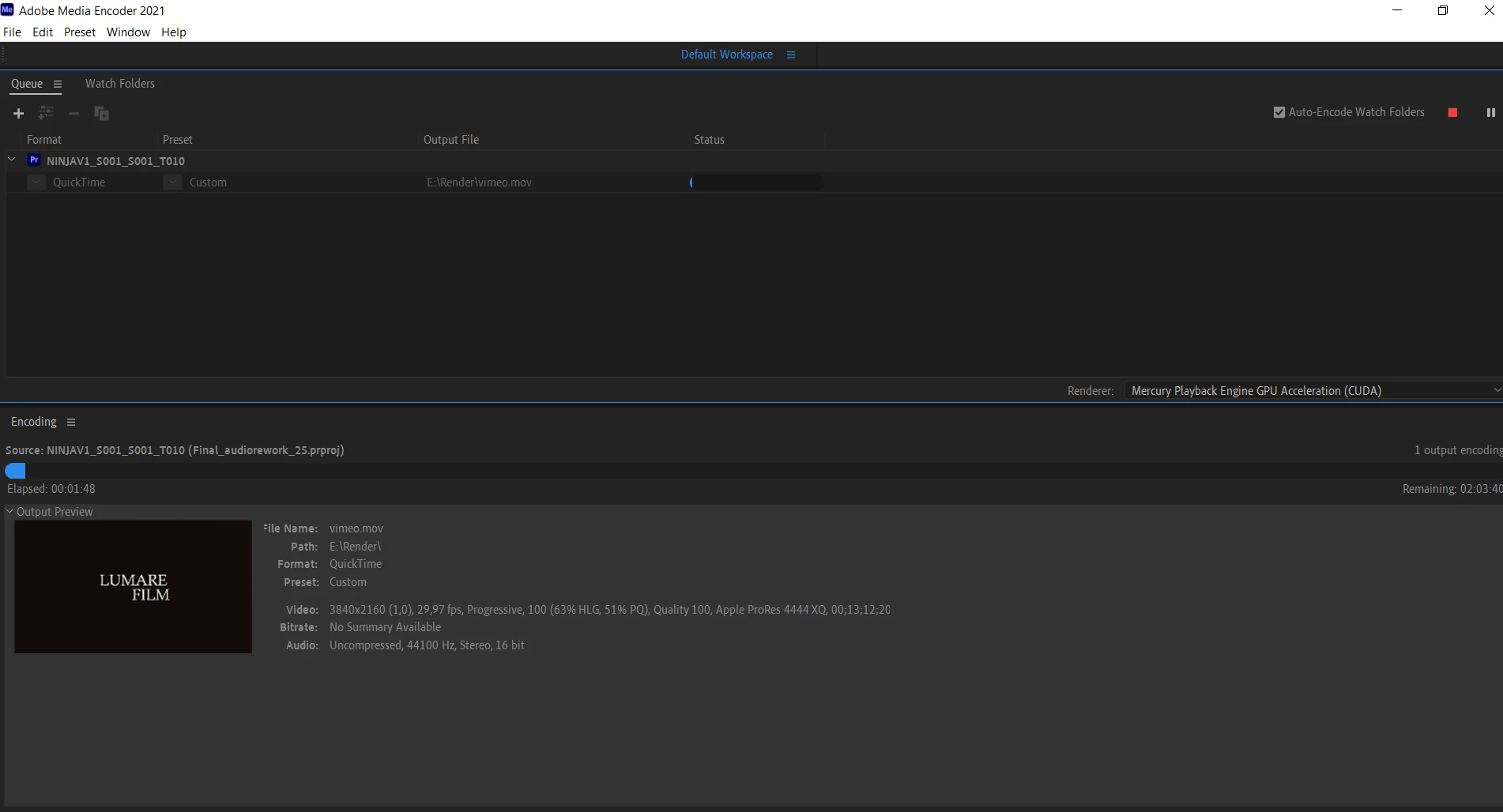Click the Add Source plus icon
This screenshot has width=1503, height=812.
coord(18,114)
